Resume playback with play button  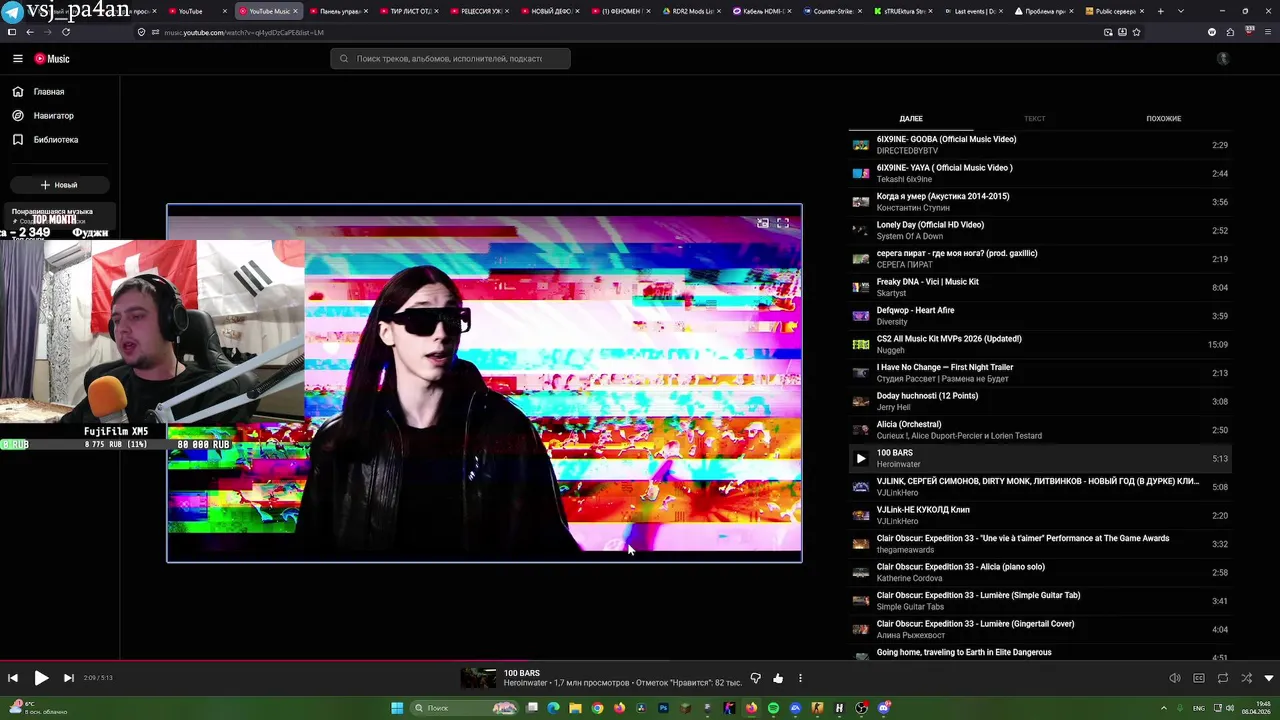(x=41, y=678)
